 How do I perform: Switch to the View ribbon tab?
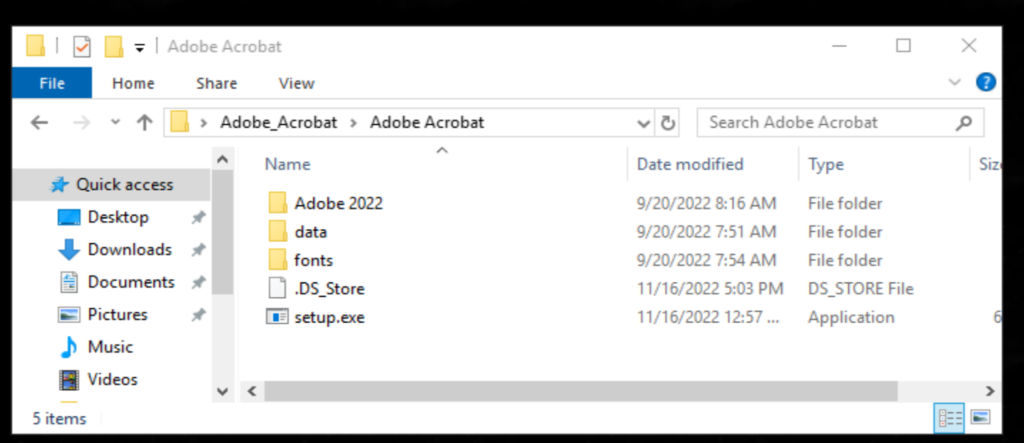[296, 84]
